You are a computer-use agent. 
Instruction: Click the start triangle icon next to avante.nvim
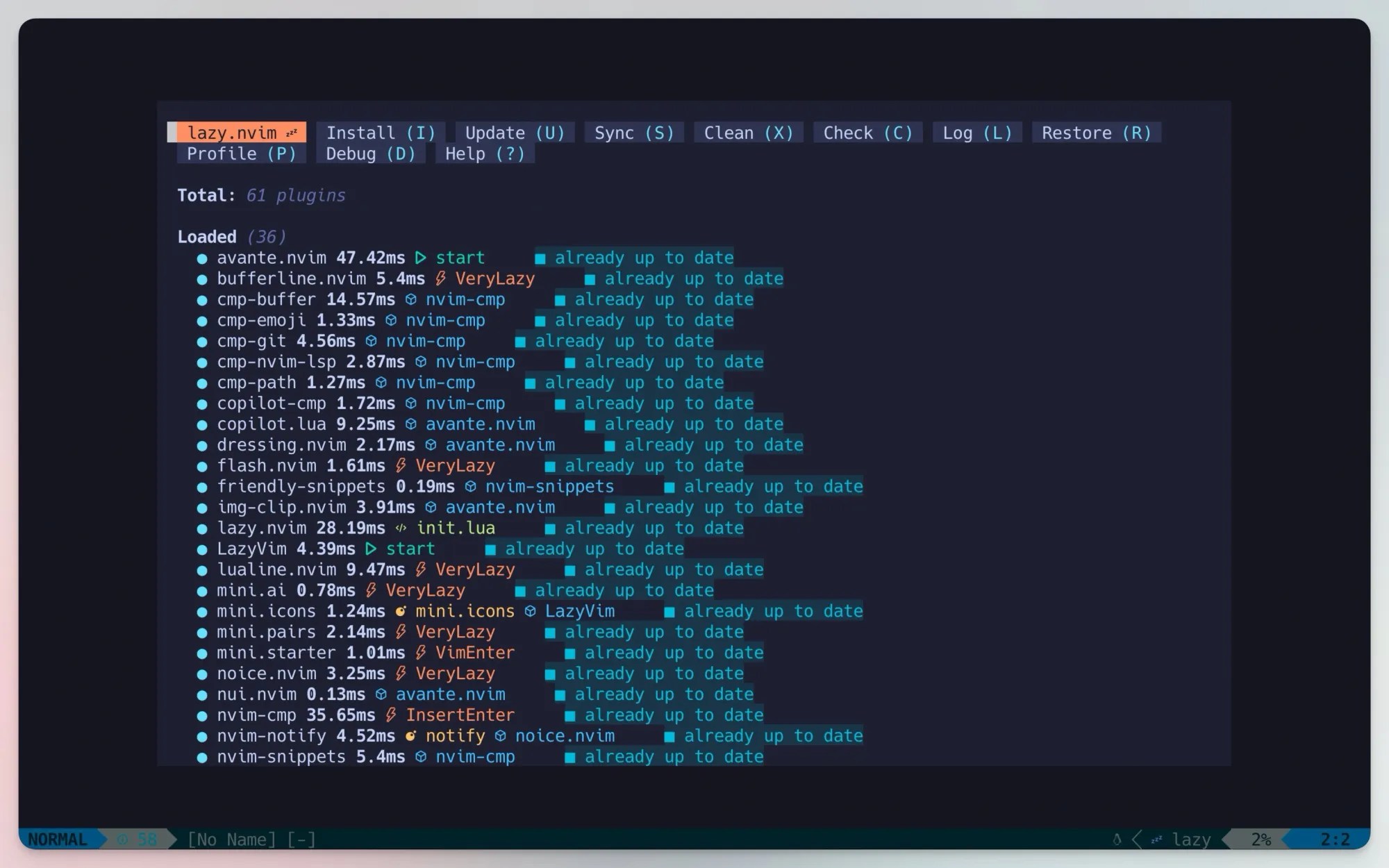tap(420, 257)
